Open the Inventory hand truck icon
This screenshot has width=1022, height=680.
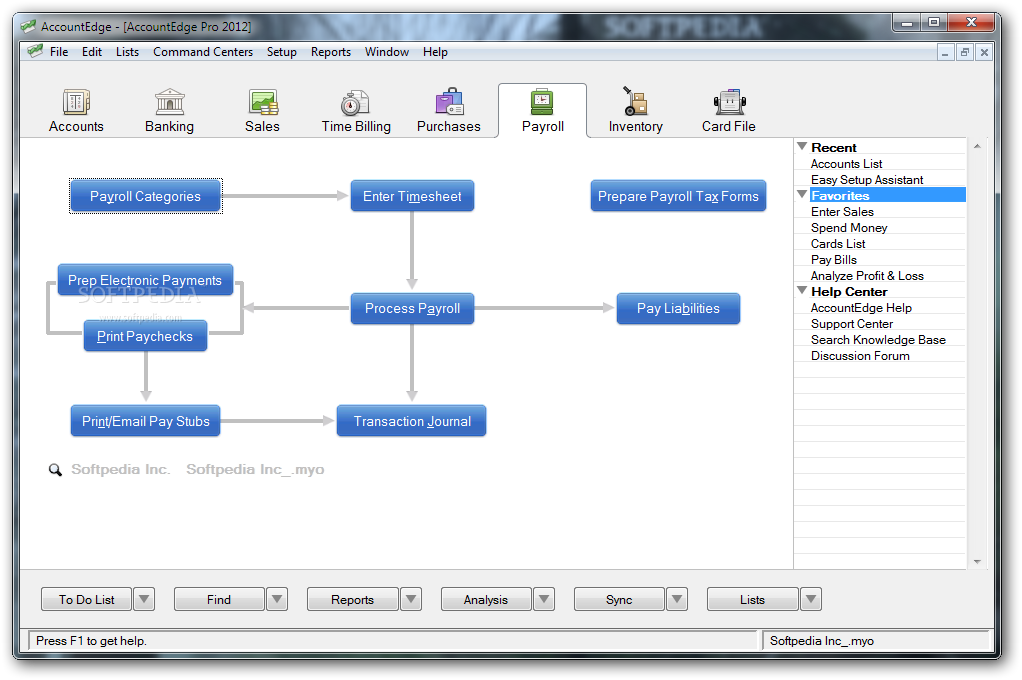(x=635, y=102)
